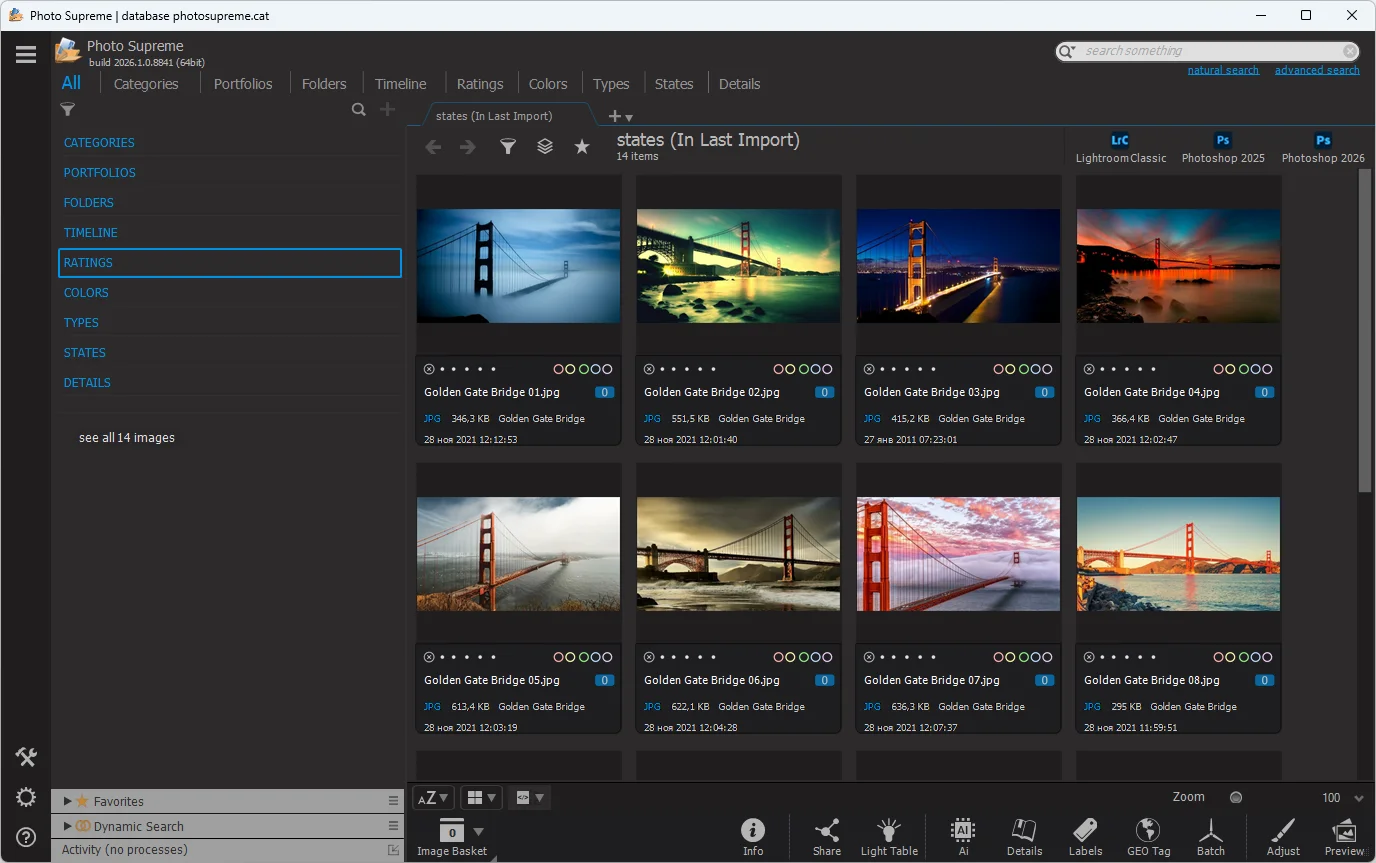This screenshot has height=863, width=1376.
Task: Click the advanced search link
Action: point(1316,70)
